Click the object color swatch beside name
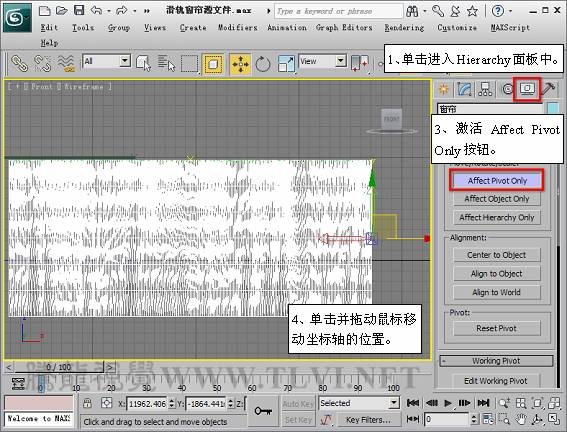 coord(553,108)
